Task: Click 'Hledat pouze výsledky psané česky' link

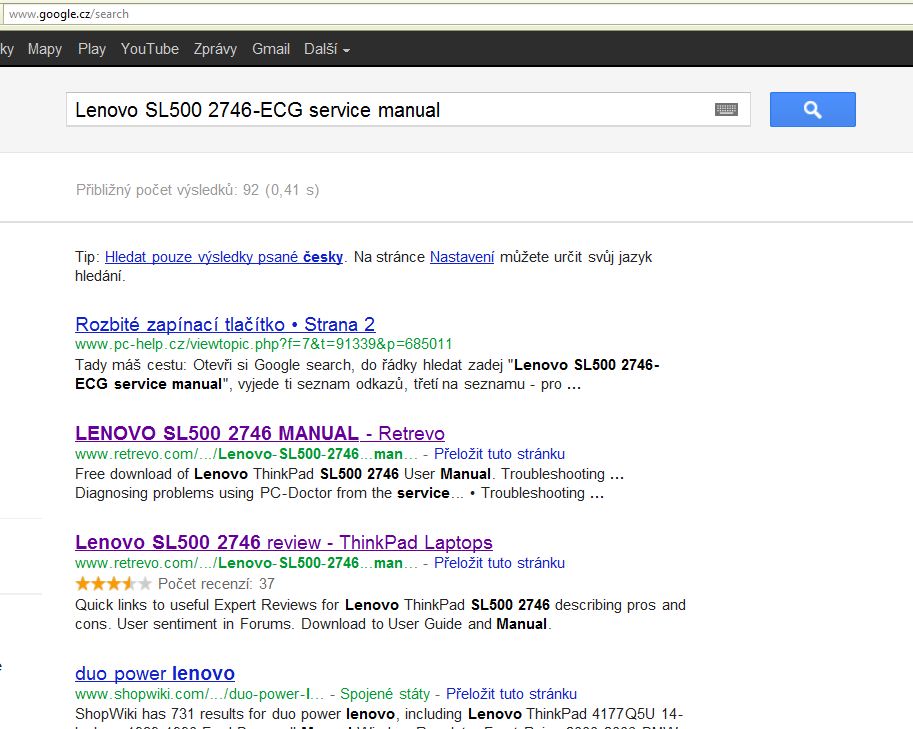Action: 224,257
